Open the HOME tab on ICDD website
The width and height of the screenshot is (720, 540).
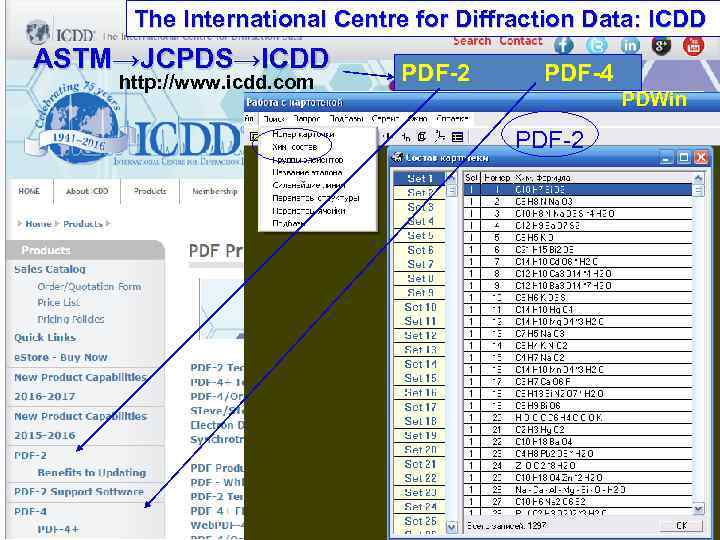(x=29, y=191)
